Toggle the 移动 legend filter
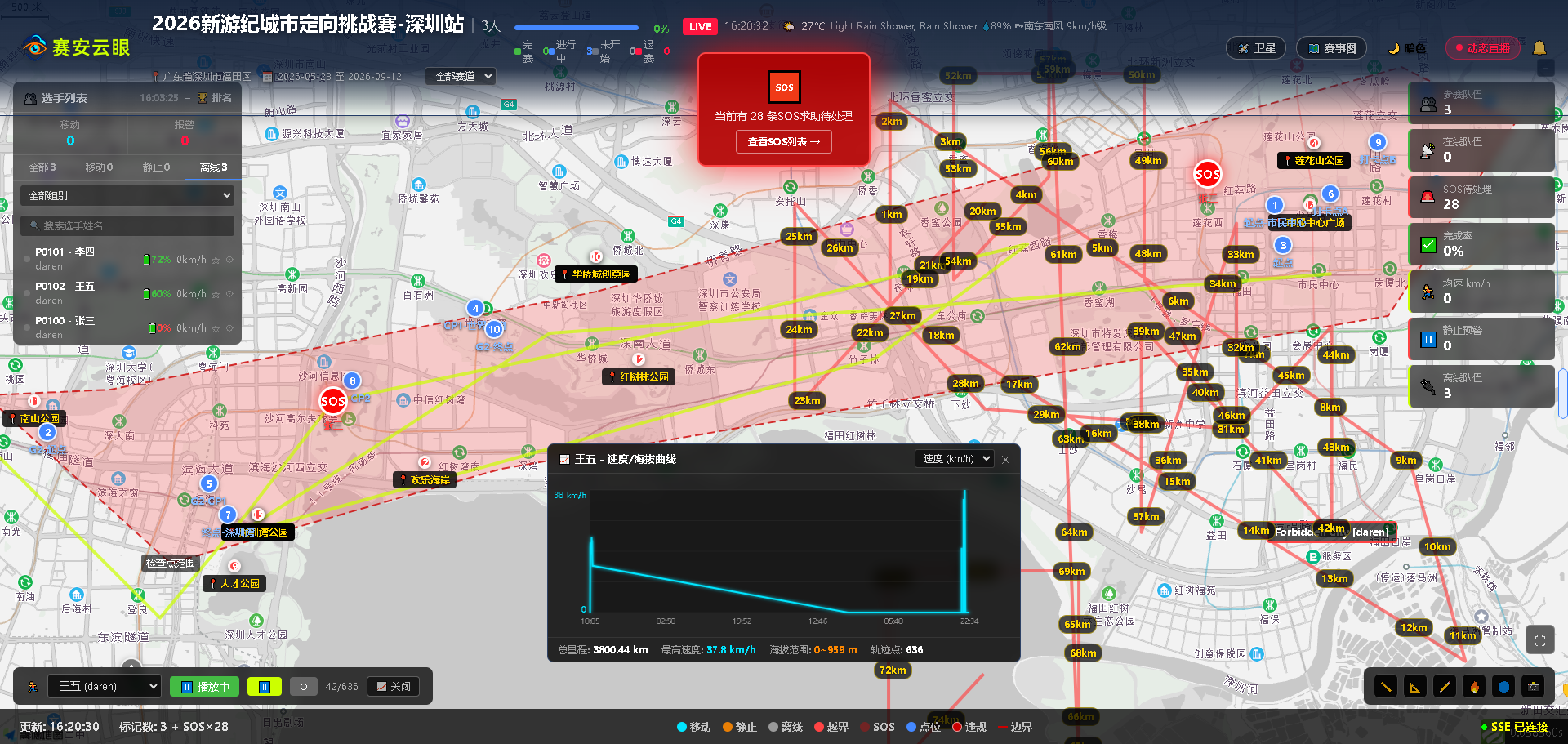Screen dimensions: 1568x744 (694, 727)
